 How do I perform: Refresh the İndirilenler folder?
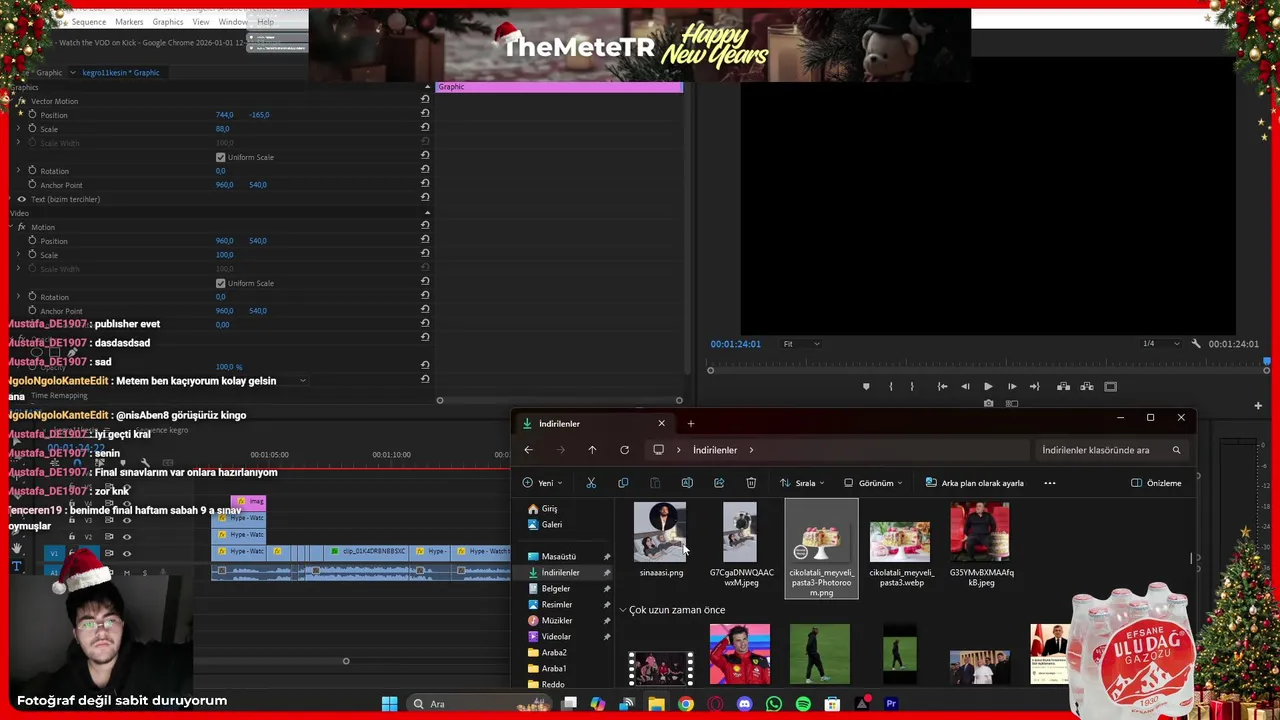pos(624,450)
